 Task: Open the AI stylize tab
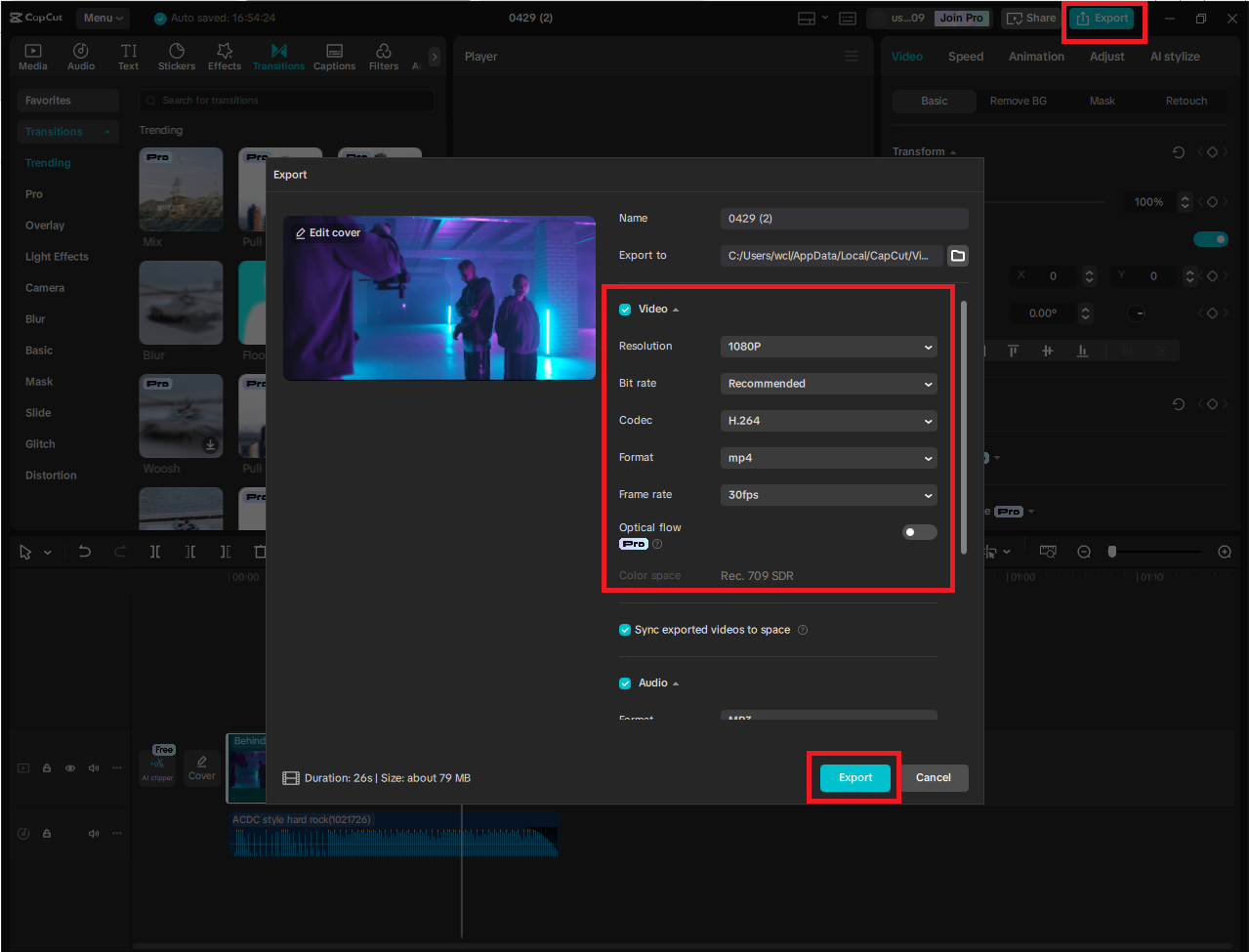[x=1175, y=57]
